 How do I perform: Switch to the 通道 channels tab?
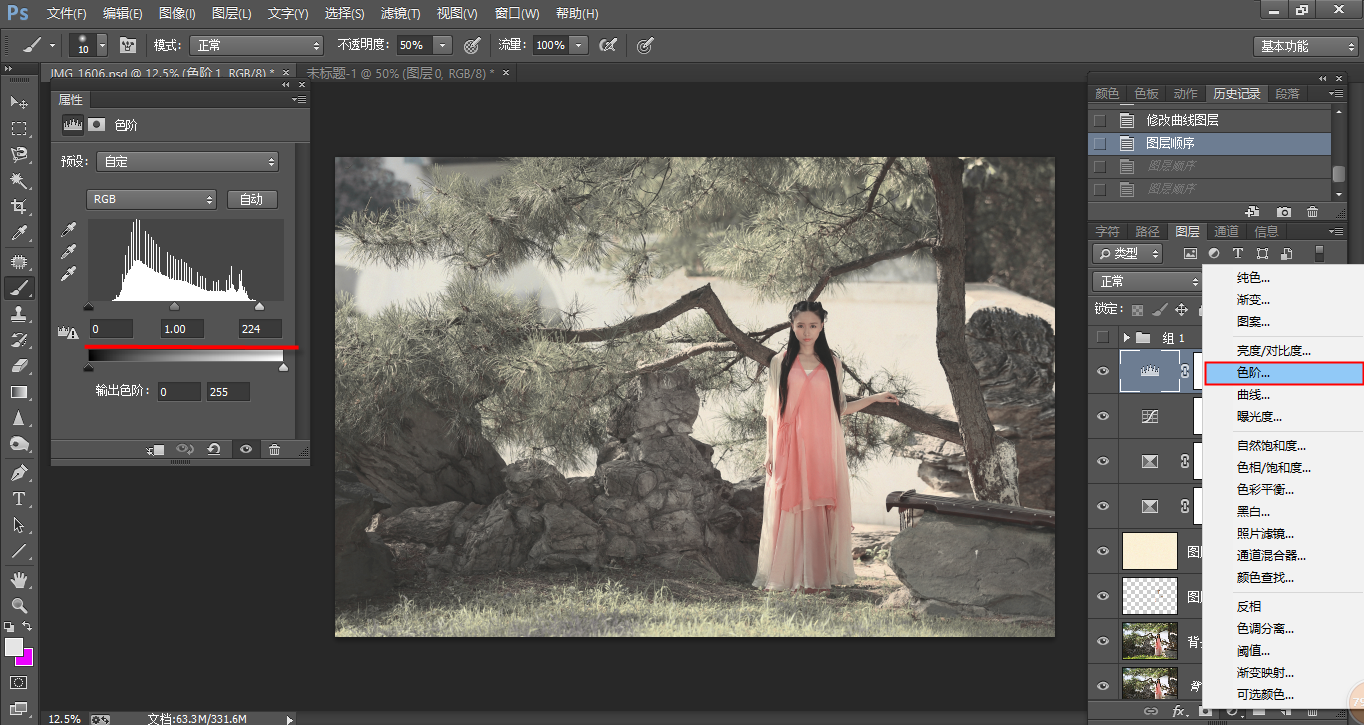click(x=1226, y=231)
